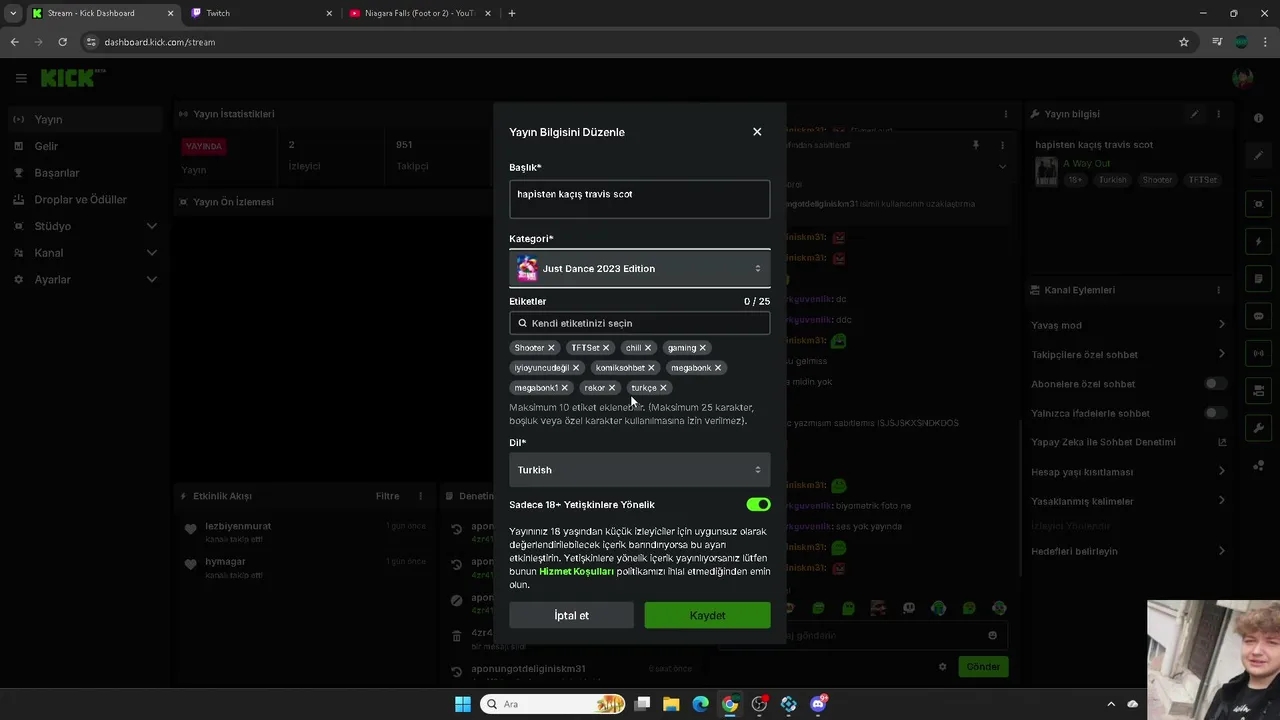Remove the iyioyuncudeğil tag
The width and height of the screenshot is (1280, 720).
pos(576,368)
